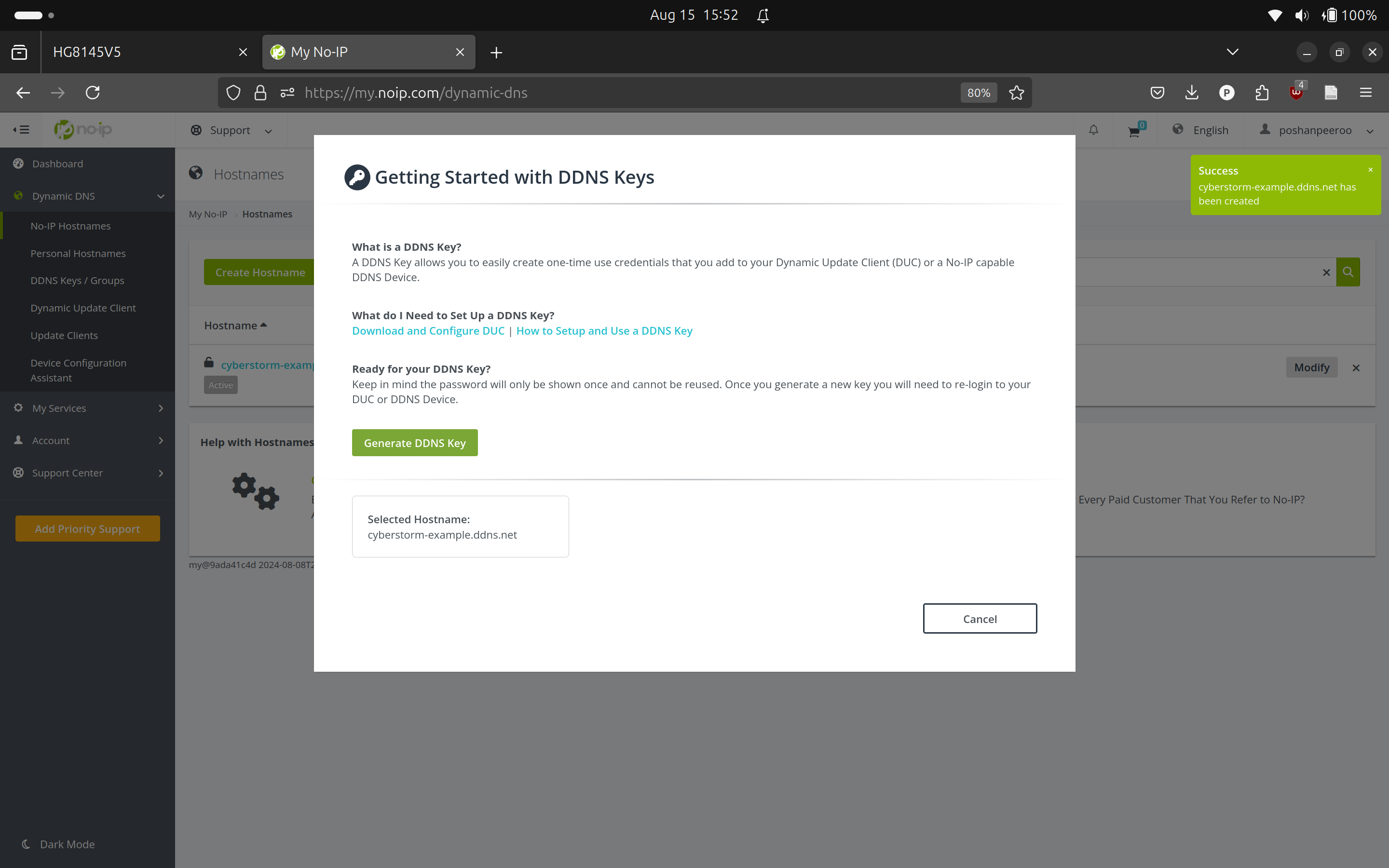Open Device Configuration Assistant

point(78,370)
